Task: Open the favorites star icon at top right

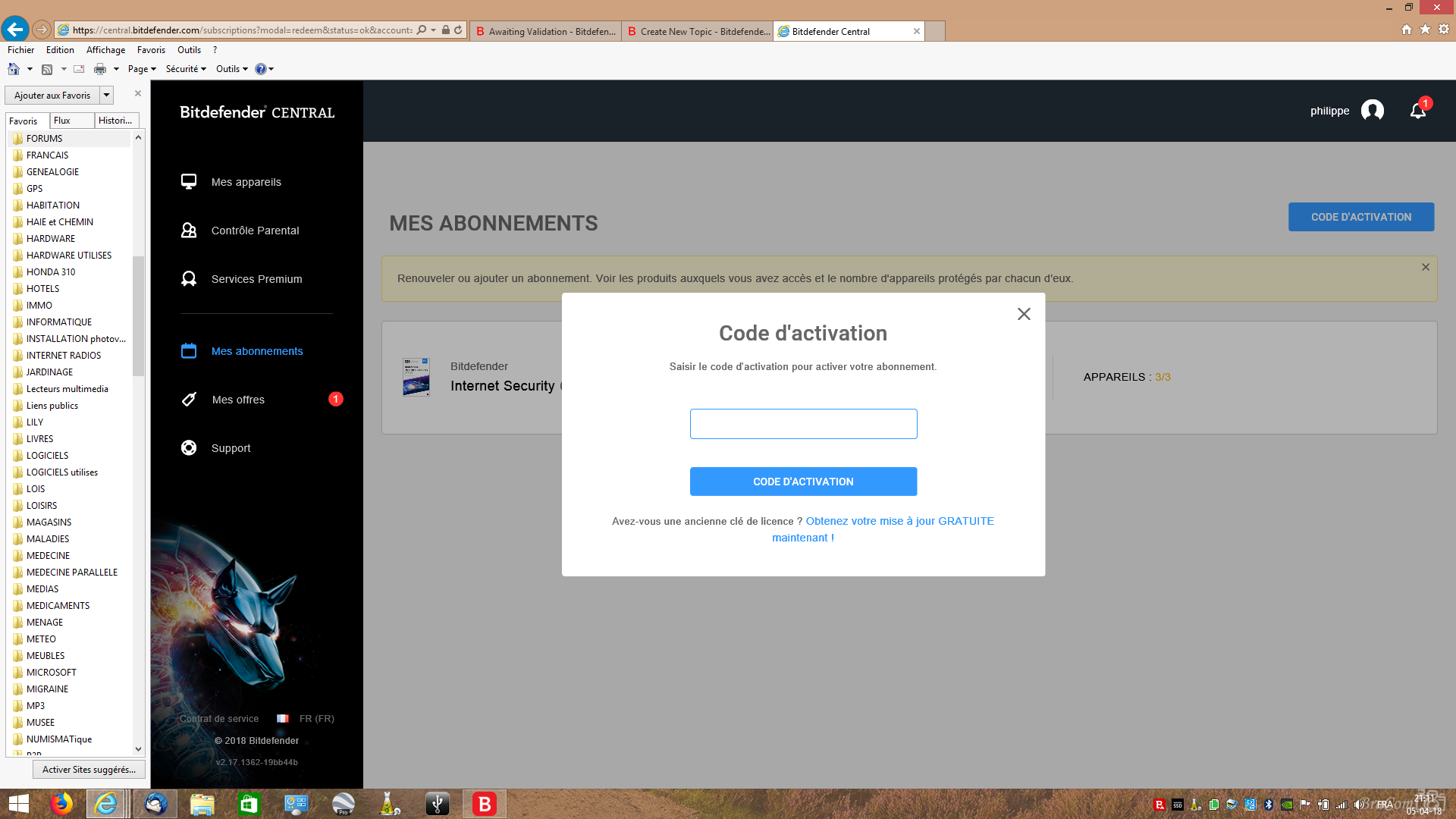Action: click(1425, 30)
